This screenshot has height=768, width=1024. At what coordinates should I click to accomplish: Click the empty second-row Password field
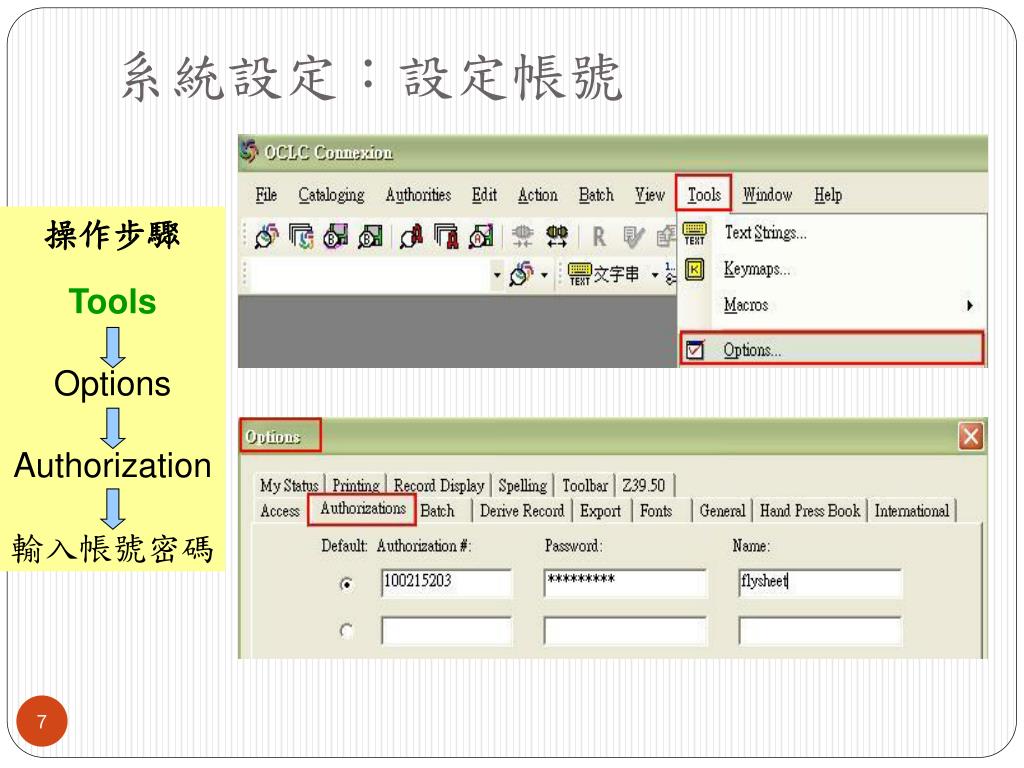point(625,631)
